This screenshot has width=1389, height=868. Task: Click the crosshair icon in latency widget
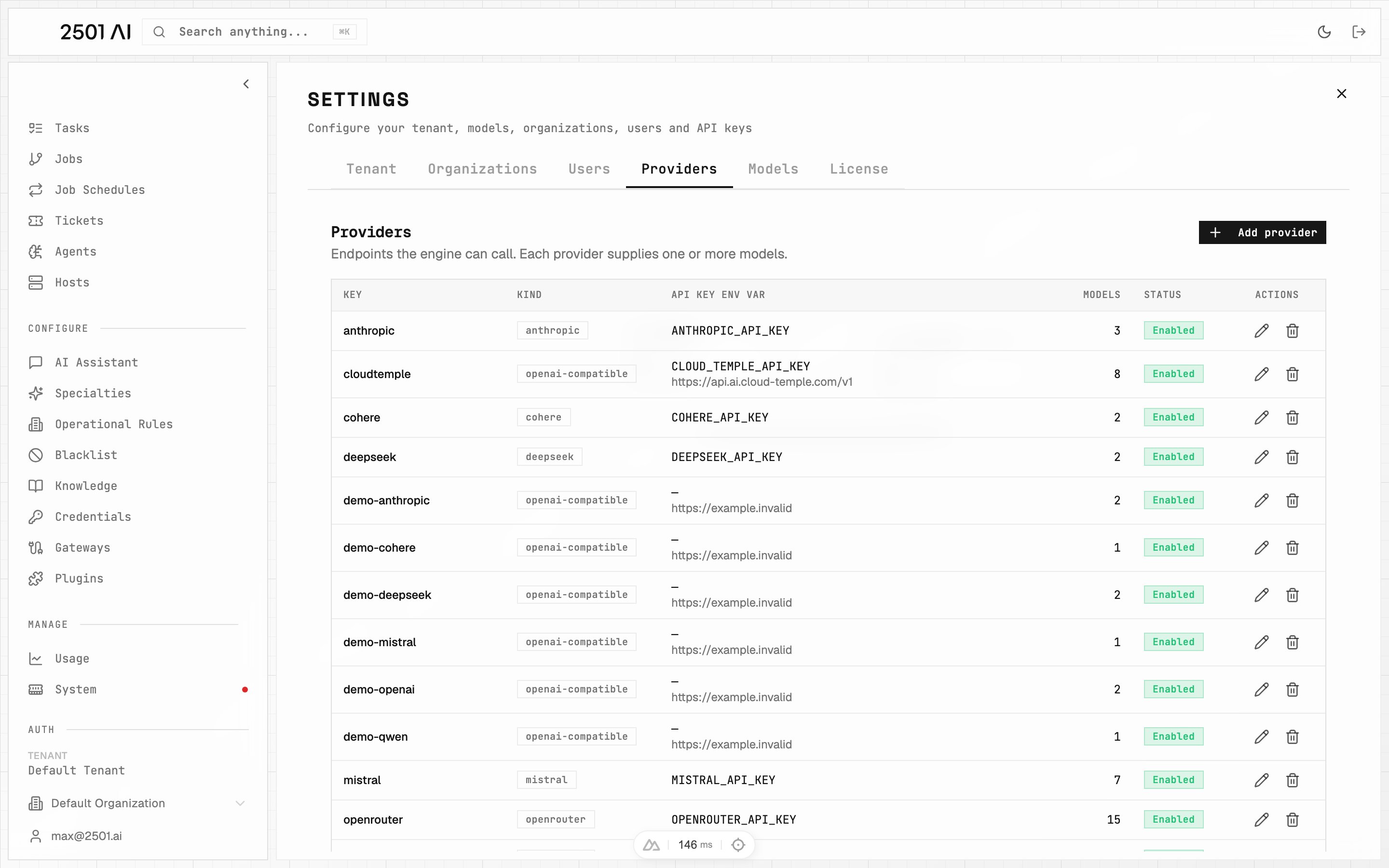(x=738, y=844)
